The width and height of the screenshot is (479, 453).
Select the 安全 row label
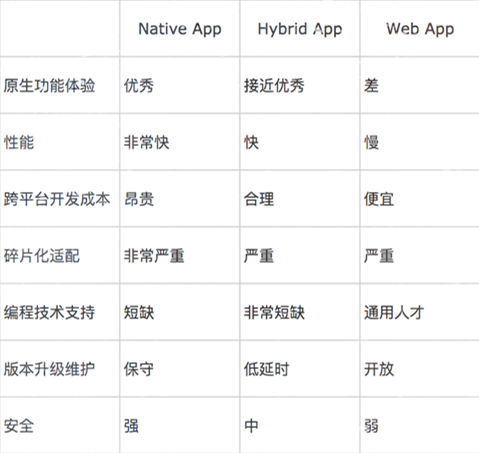[19, 426]
